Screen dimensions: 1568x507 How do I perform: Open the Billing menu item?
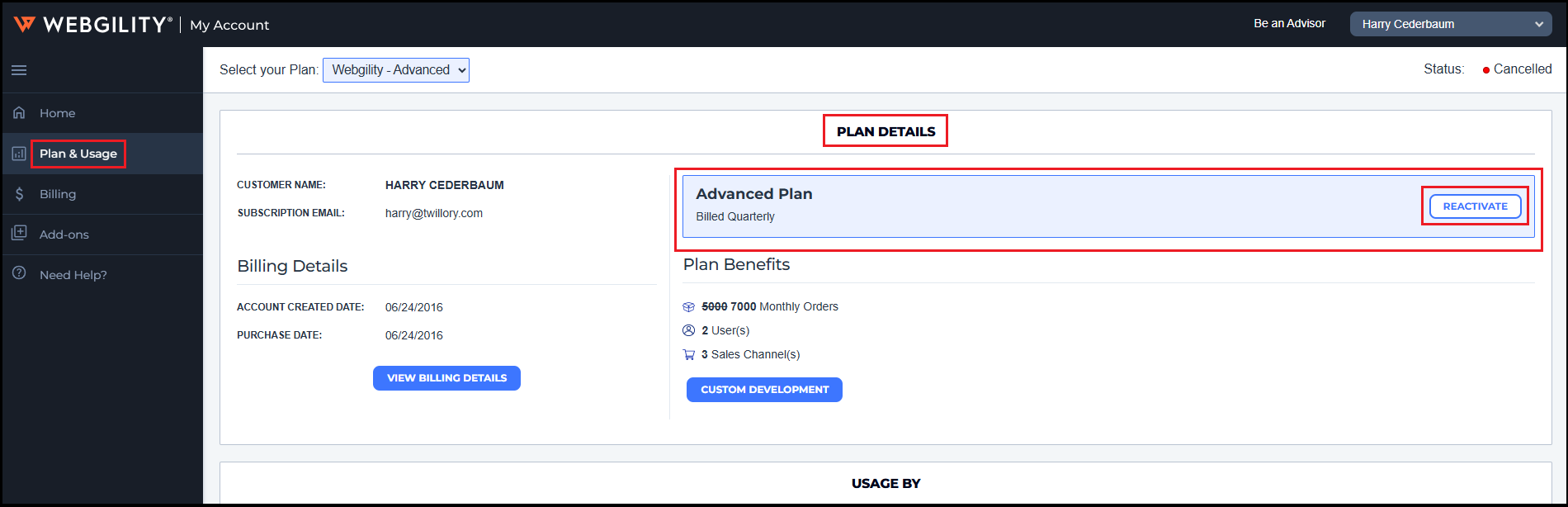[x=58, y=194]
